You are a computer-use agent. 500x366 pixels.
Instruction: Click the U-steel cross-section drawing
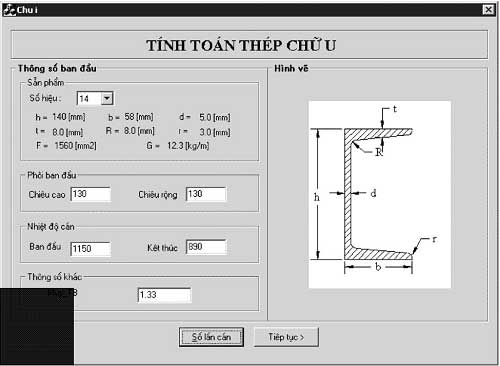[380, 195]
